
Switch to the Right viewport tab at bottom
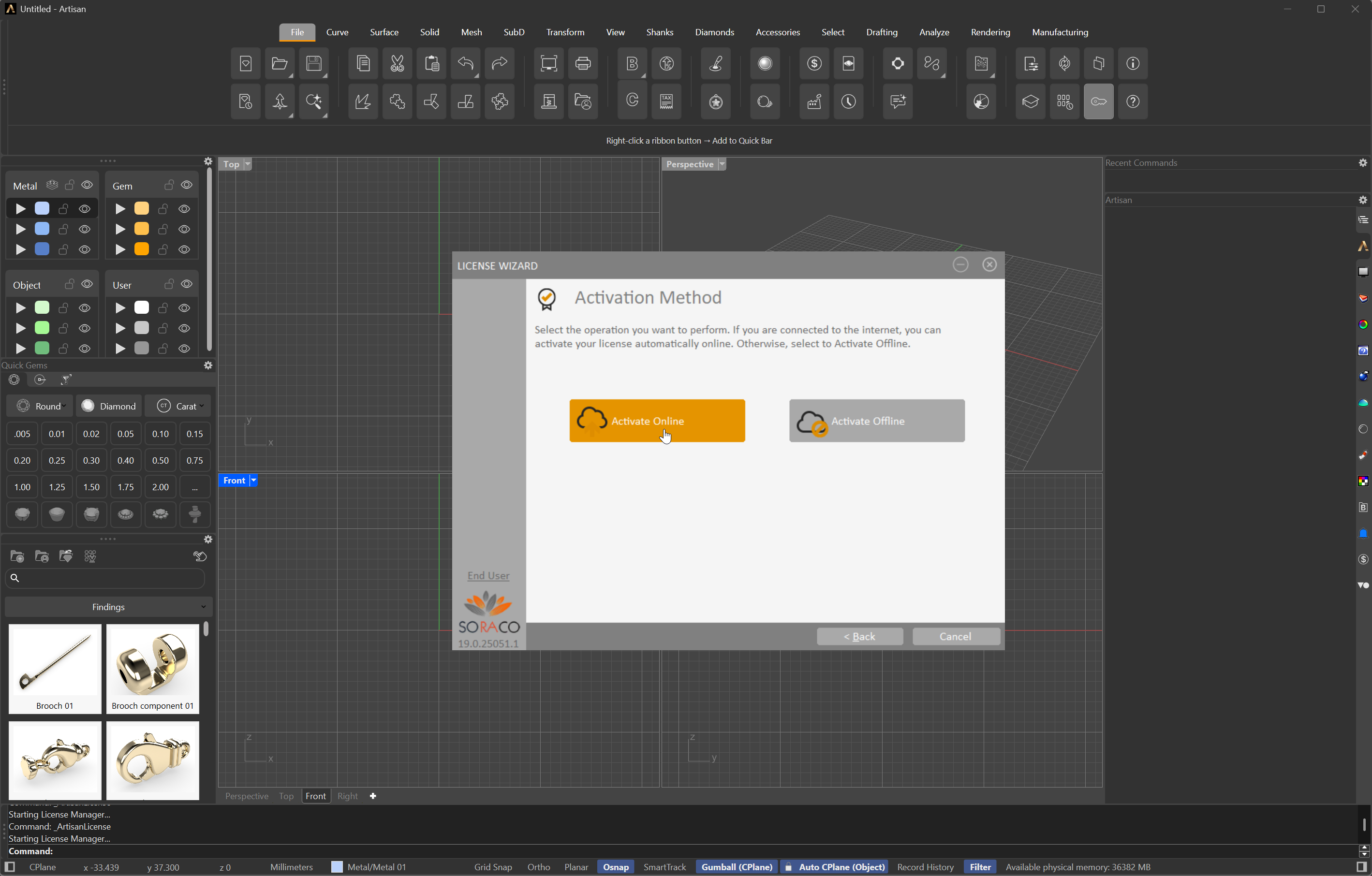pyautogui.click(x=348, y=796)
